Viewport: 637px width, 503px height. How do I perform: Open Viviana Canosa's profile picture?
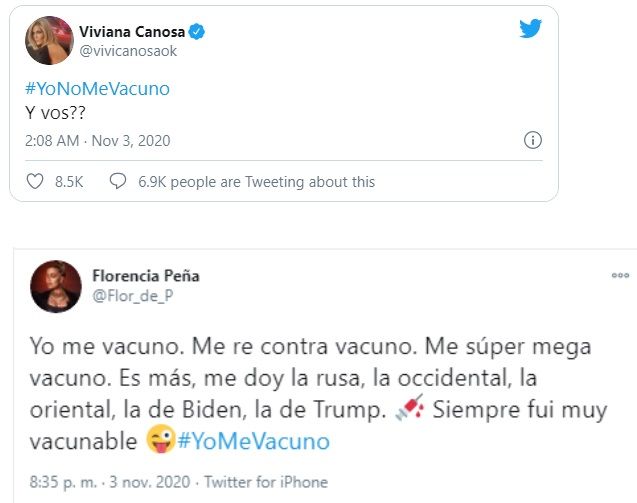[48, 41]
